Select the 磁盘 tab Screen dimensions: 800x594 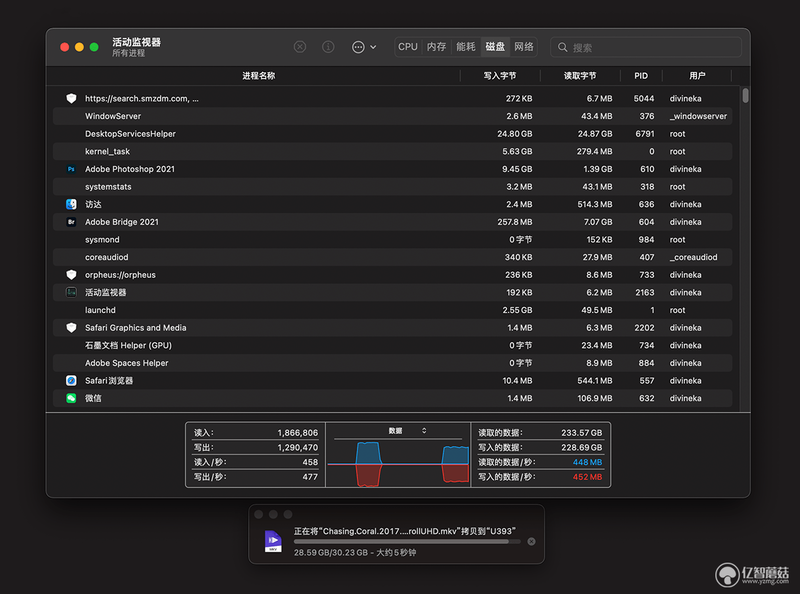(x=495, y=47)
